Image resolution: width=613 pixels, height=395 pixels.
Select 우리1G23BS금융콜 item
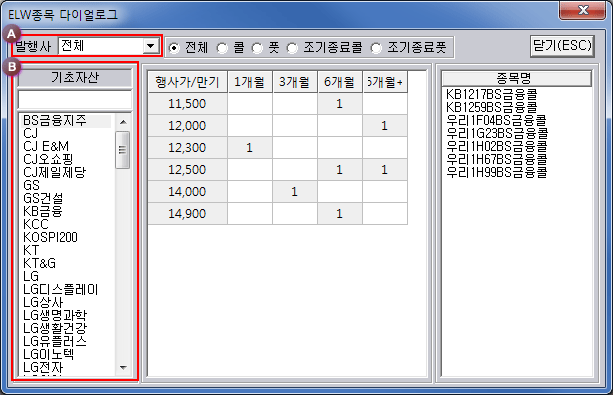point(497,133)
